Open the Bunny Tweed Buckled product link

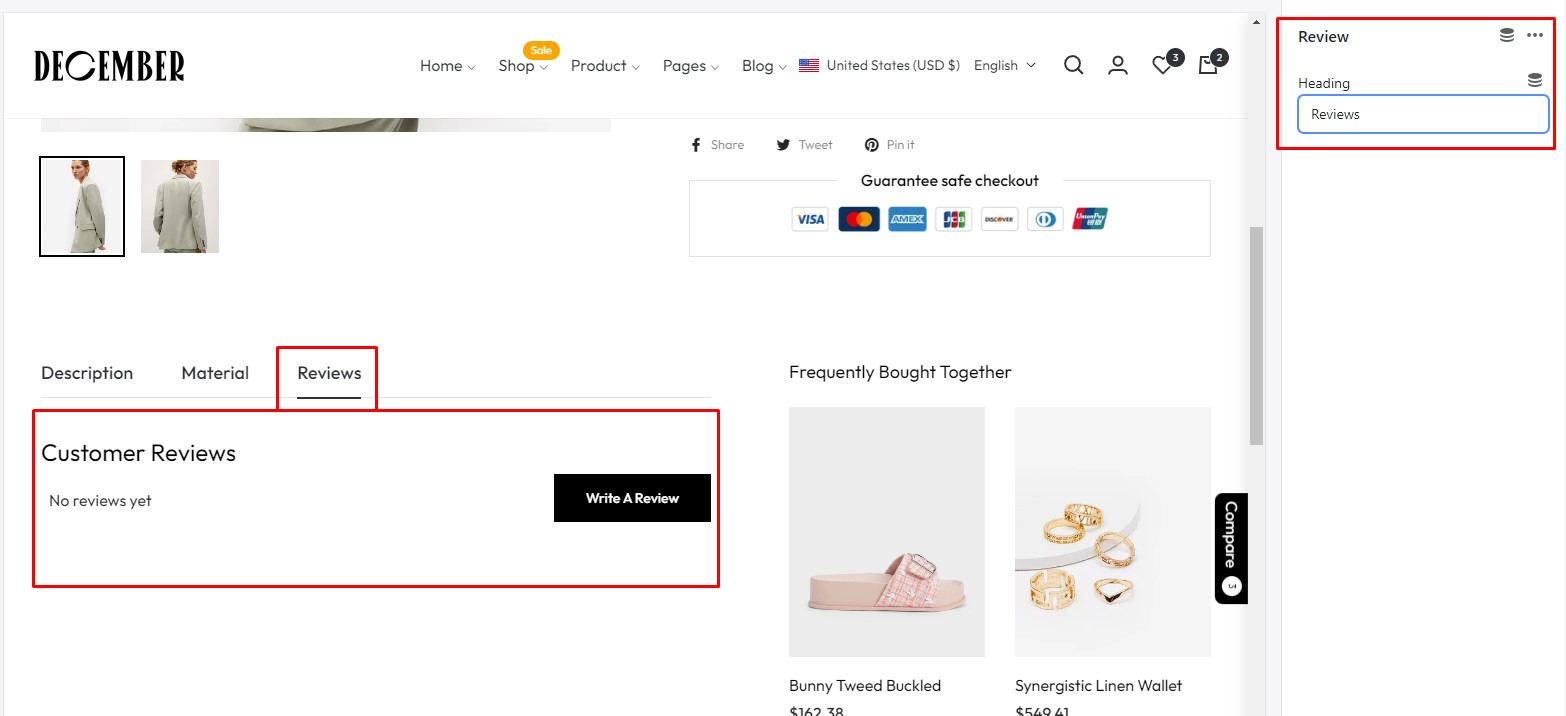click(865, 686)
